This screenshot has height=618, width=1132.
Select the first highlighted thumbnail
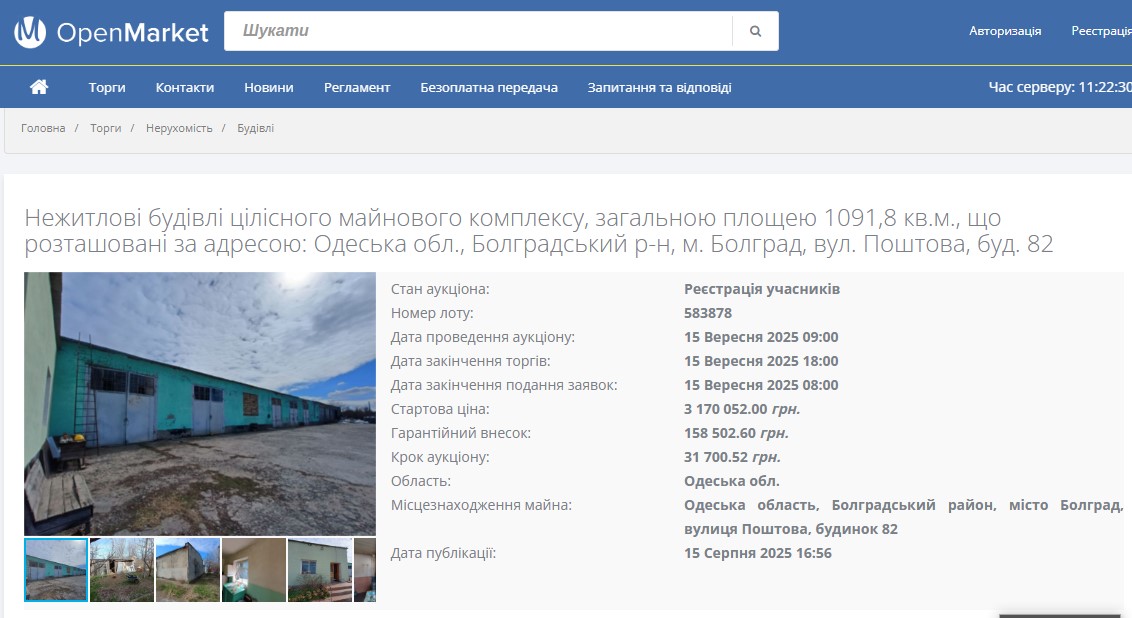pos(56,570)
